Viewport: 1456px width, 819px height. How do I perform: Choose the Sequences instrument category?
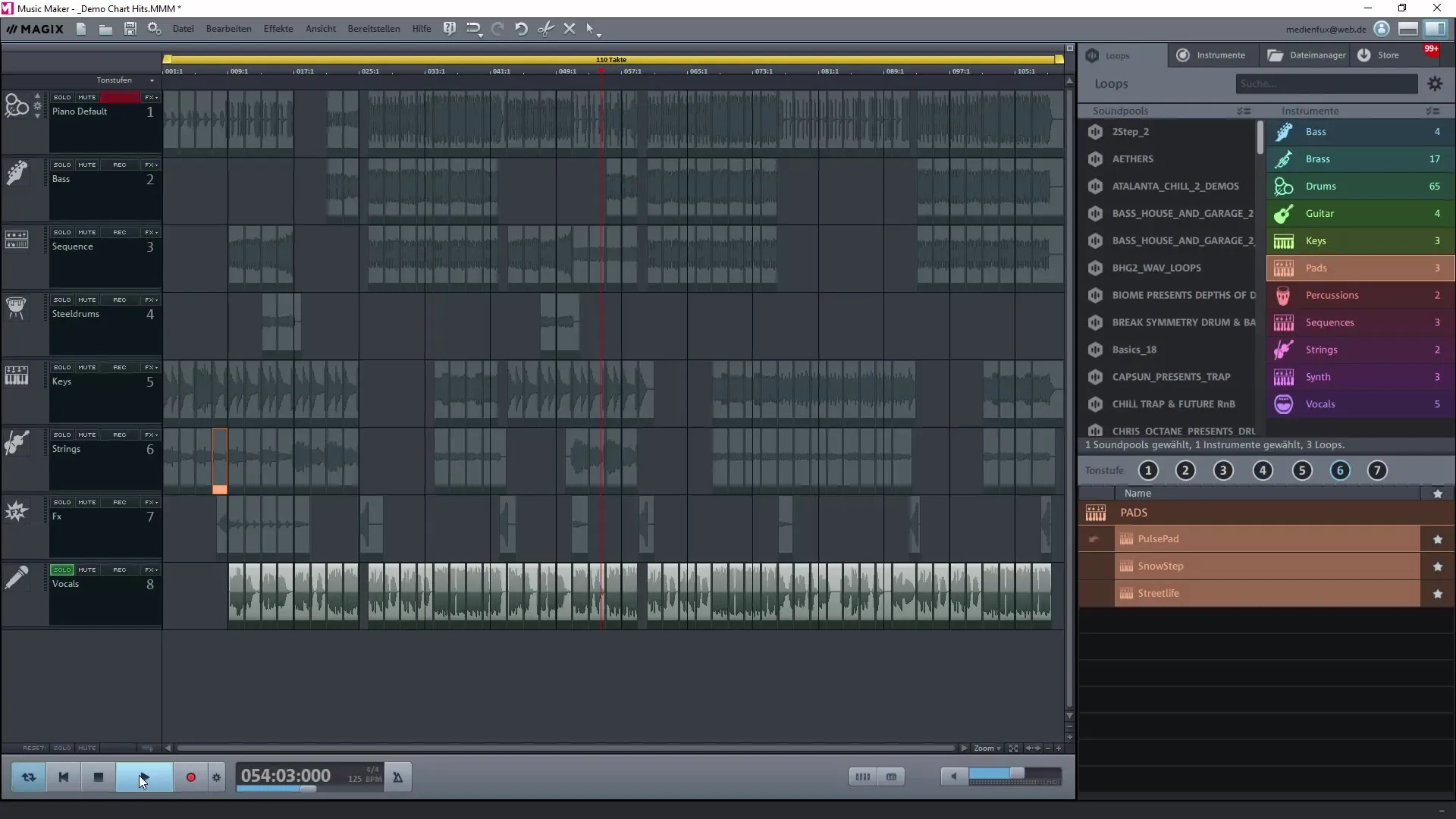tap(1360, 323)
